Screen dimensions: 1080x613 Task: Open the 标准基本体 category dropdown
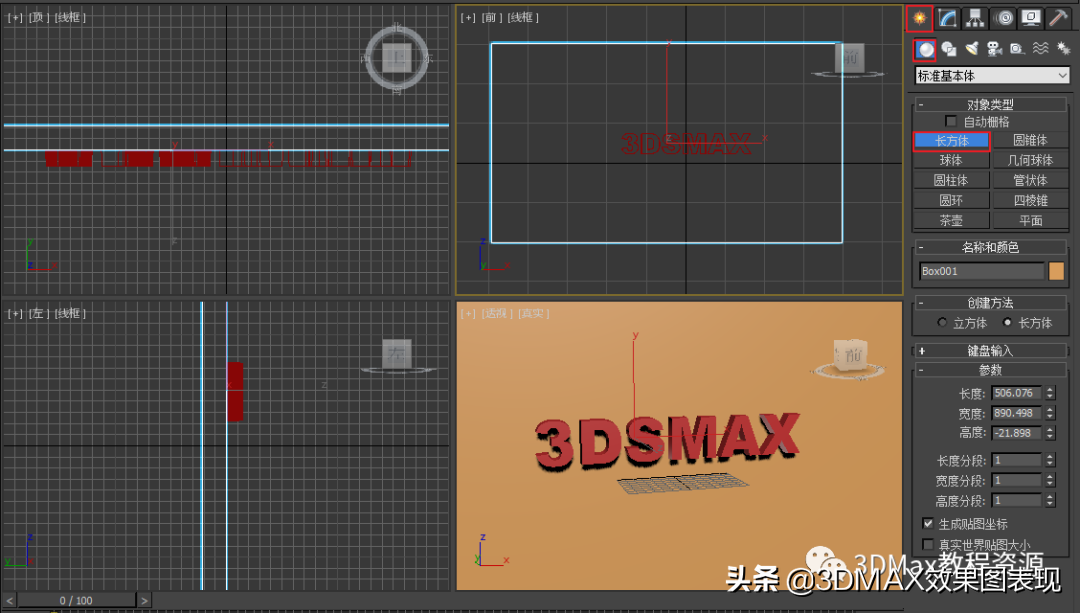click(992, 76)
